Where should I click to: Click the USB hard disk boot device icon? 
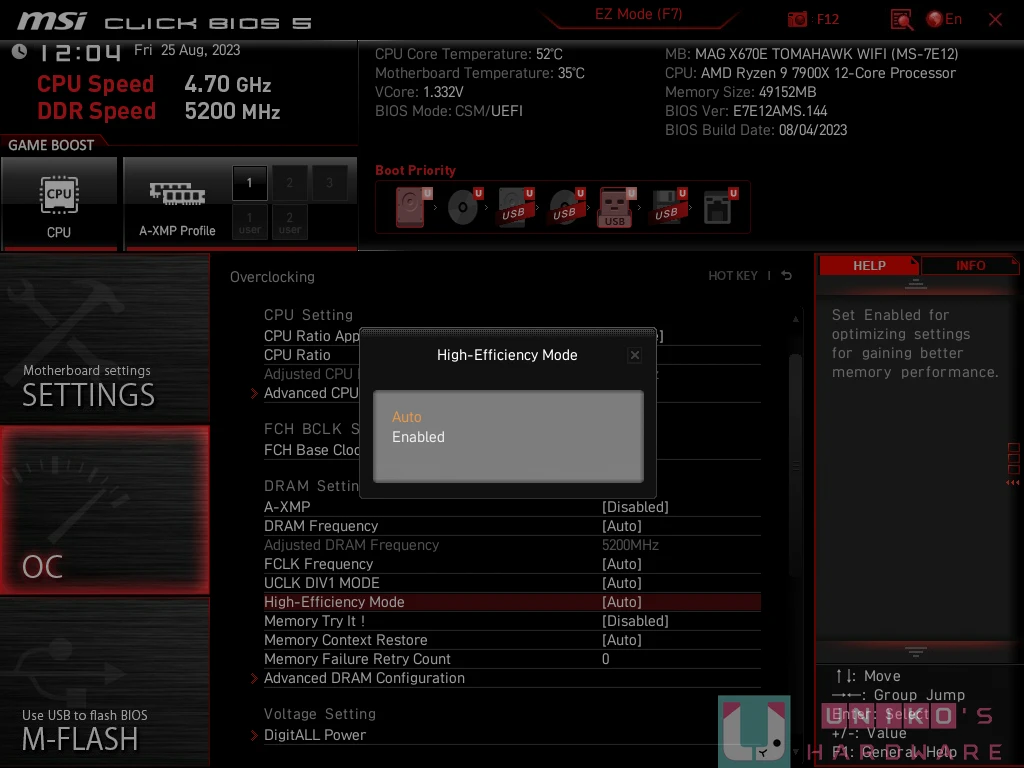tap(515, 207)
